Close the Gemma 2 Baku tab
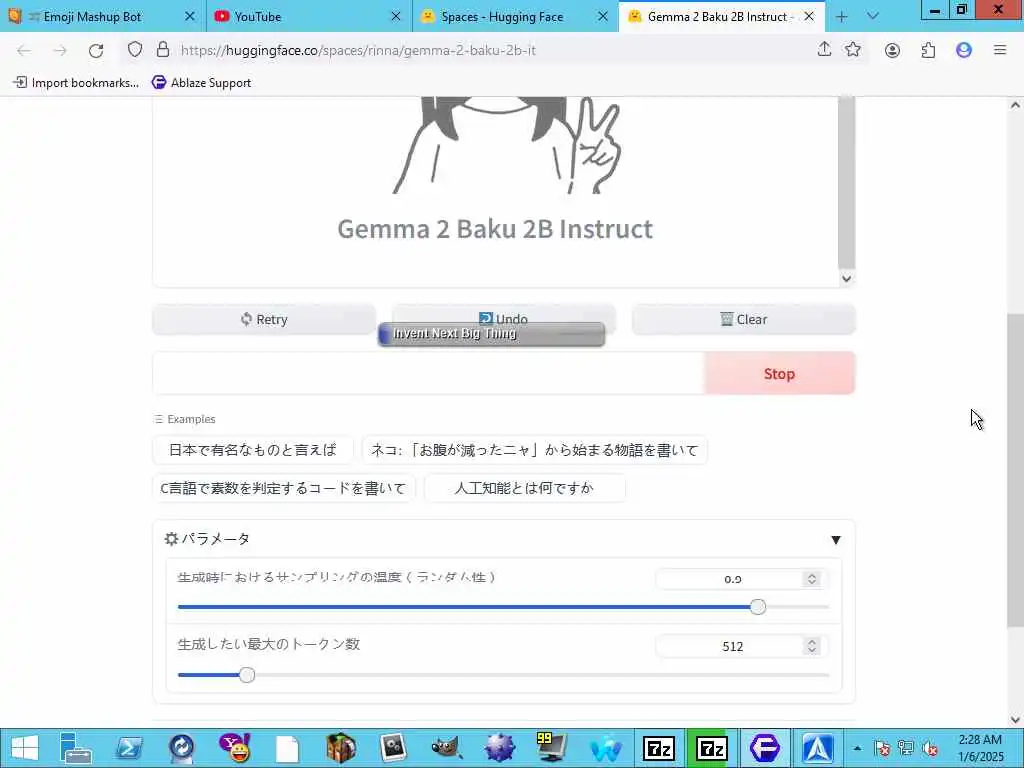This screenshot has height=768, width=1024. (x=809, y=16)
